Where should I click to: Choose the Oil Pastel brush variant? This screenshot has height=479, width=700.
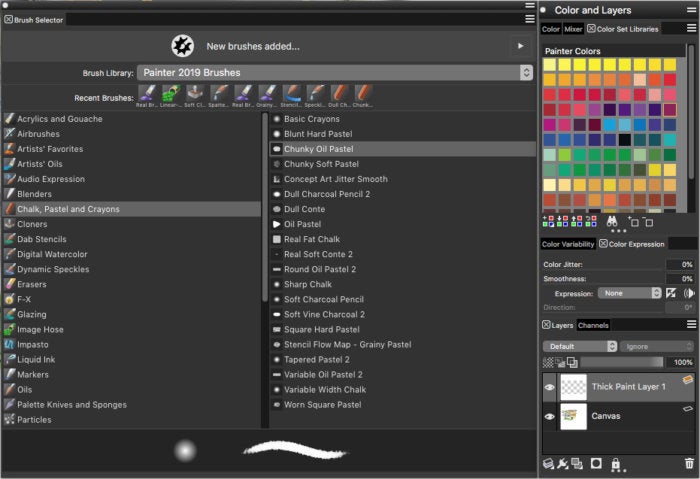tap(403, 224)
